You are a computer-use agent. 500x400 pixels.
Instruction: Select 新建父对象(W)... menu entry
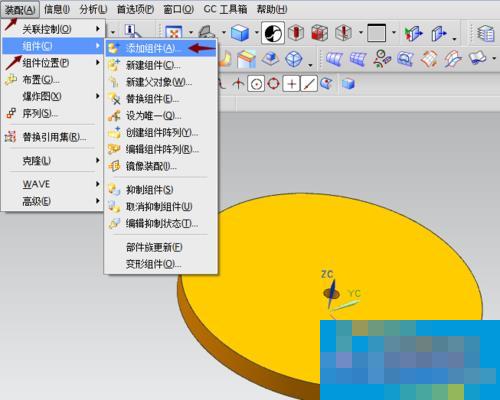click(x=161, y=82)
